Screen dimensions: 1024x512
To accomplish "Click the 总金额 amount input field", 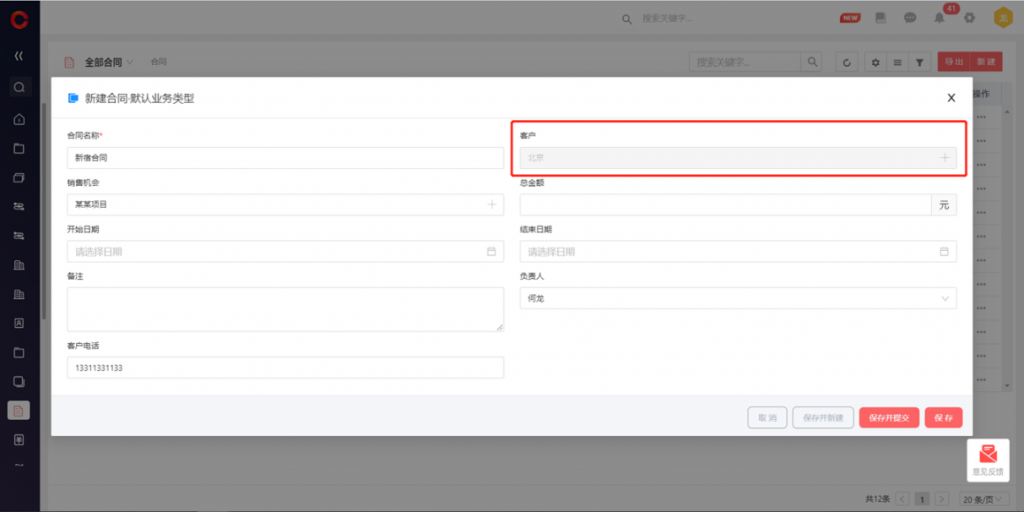I will tap(725, 205).
